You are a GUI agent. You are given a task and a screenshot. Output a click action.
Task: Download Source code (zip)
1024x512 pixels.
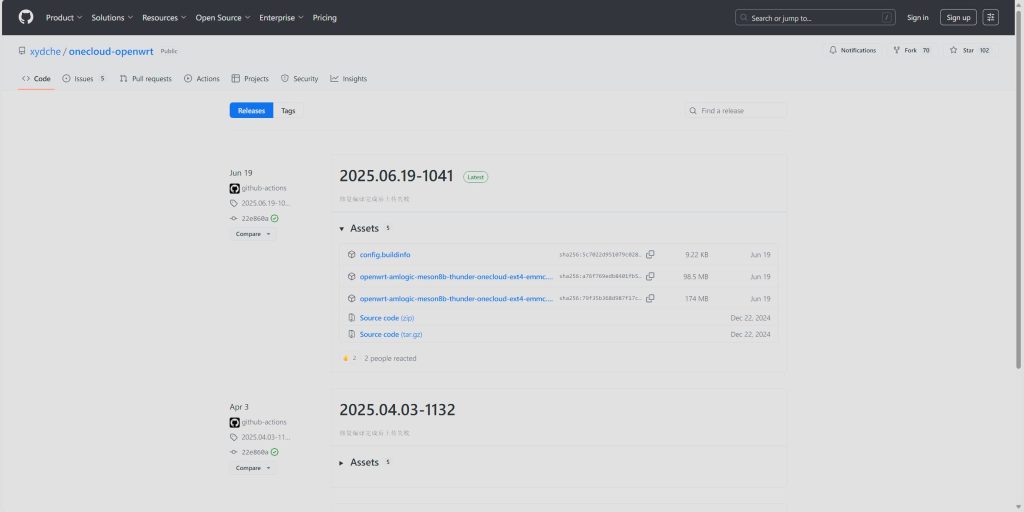click(x=387, y=318)
